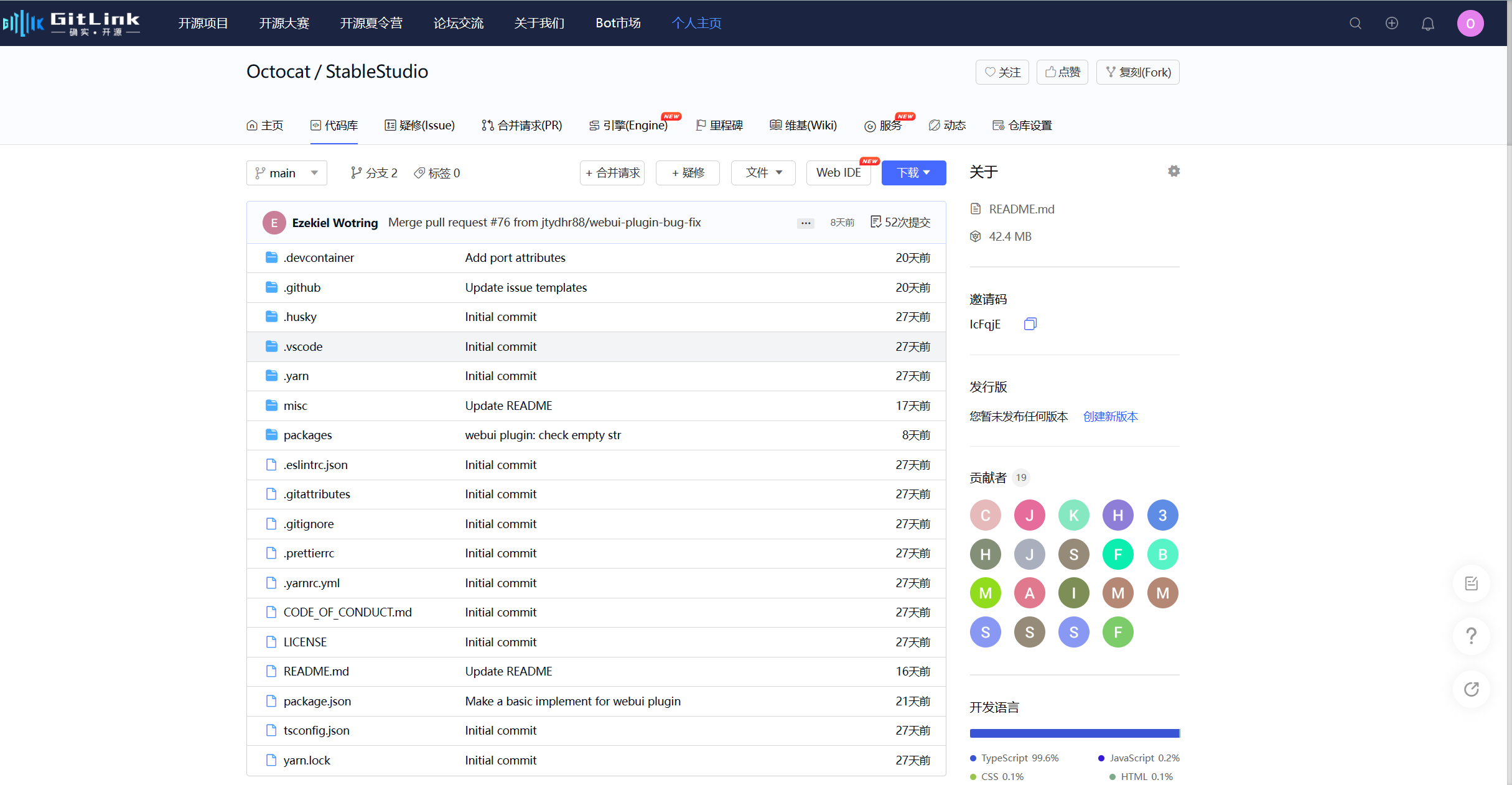This screenshot has height=785, width=1512.
Task: Click the feedback note icon on right side
Action: tap(1471, 583)
